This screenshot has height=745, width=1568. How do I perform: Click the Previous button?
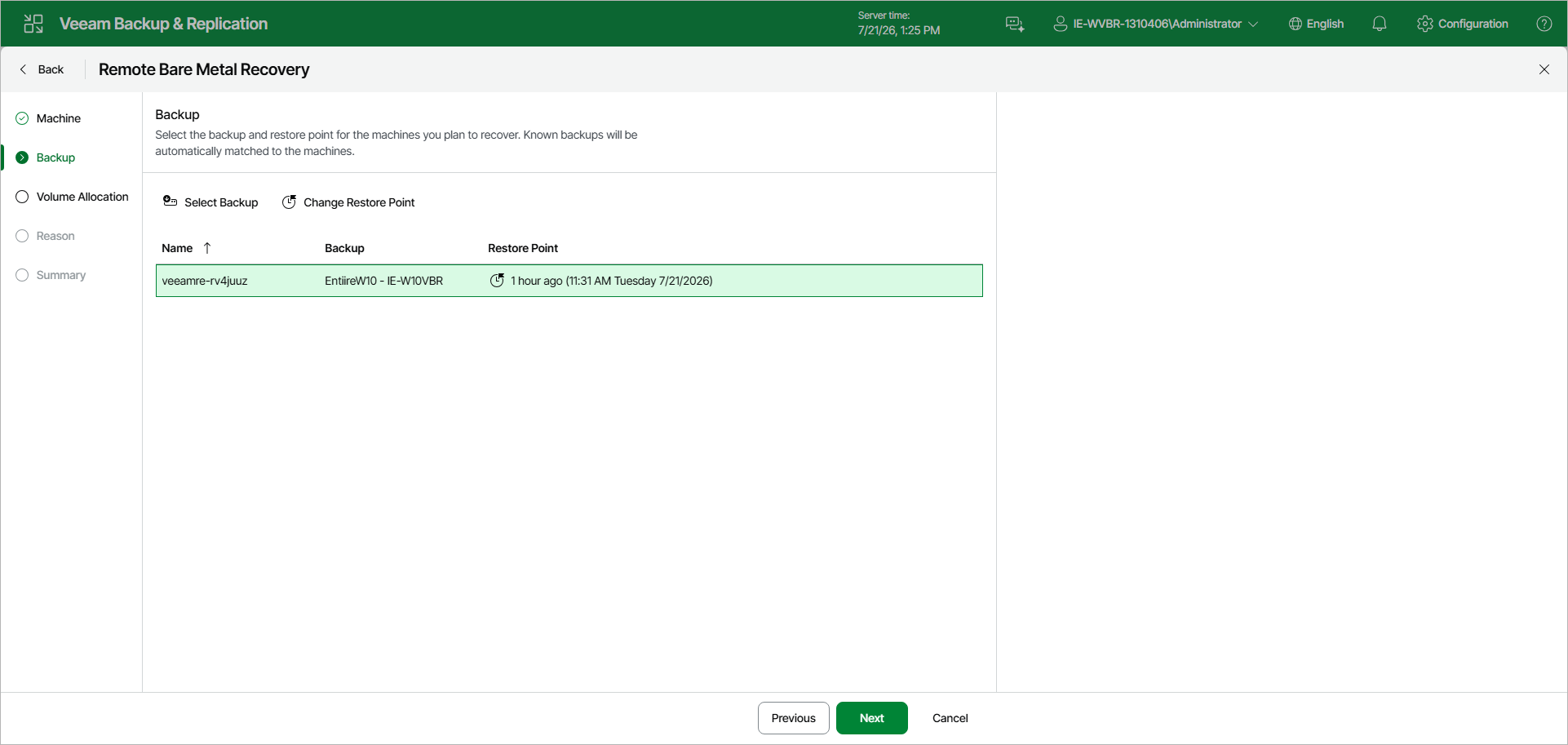(x=793, y=718)
